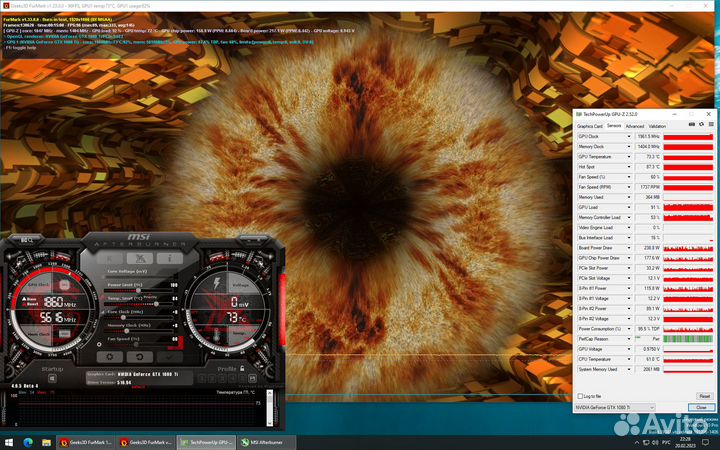Open the Afterburner information 'i' button
Image resolution: width=720 pixels, height=450 pixels.
click(x=169, y=259)
